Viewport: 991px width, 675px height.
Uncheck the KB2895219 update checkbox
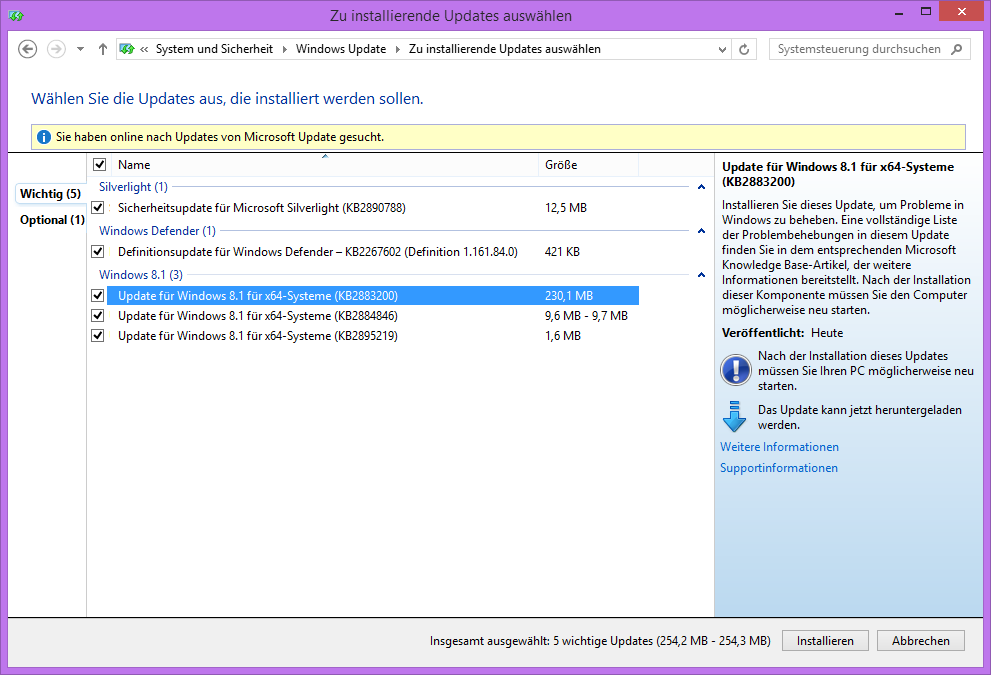97,336
